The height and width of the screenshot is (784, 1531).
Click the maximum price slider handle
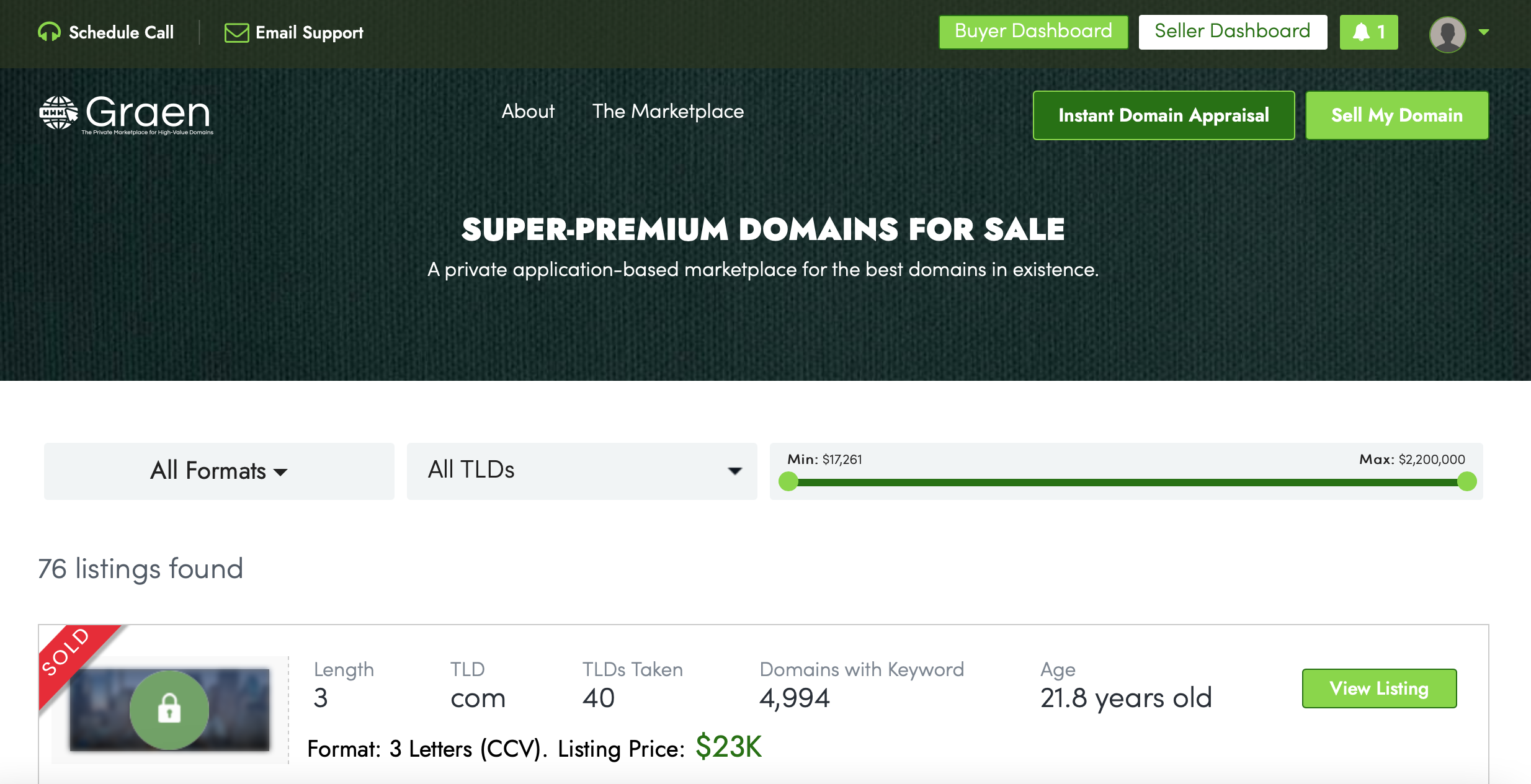[x=1466, y=481]
